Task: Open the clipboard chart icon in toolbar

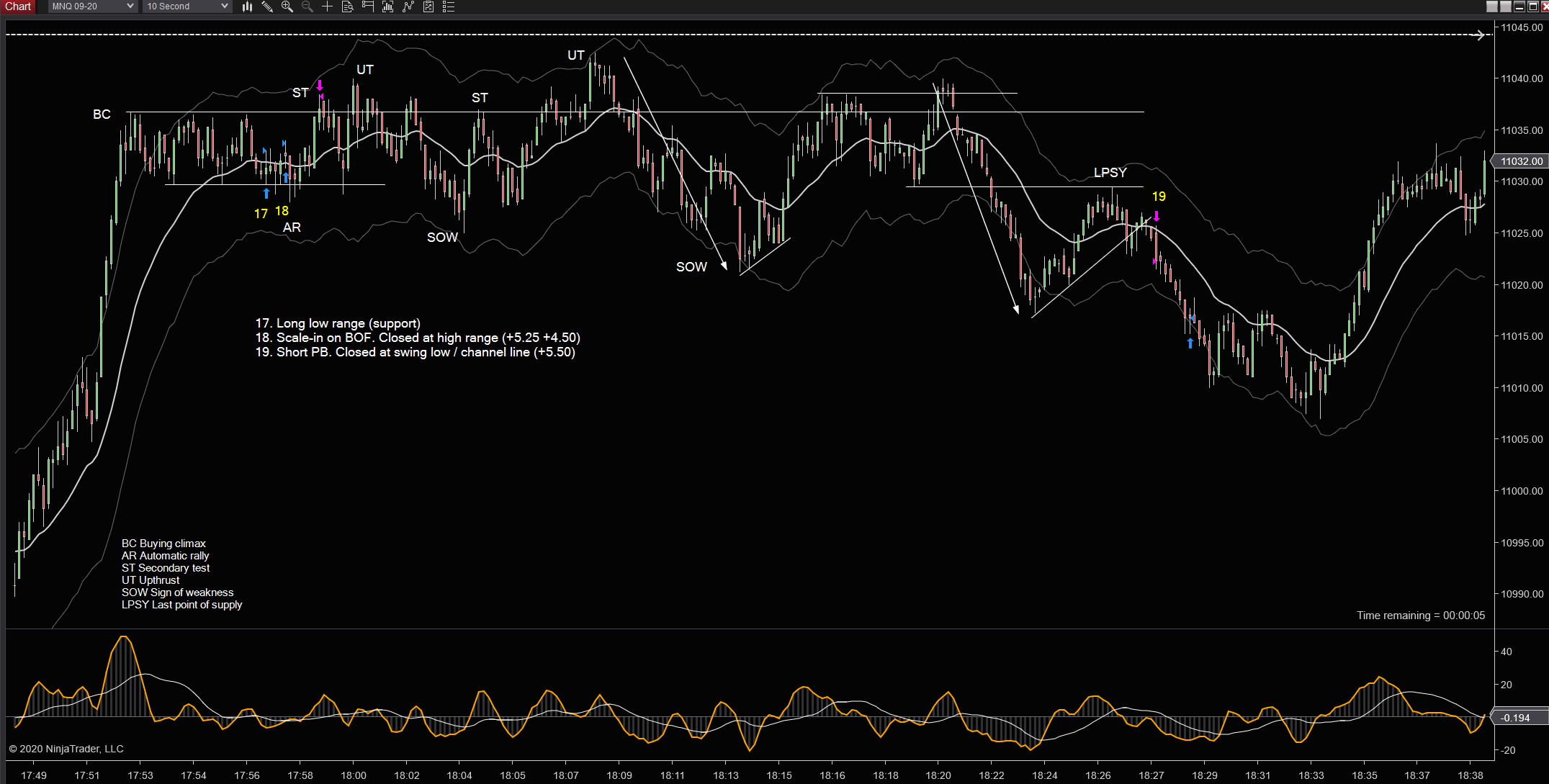Action: point(428,6)
